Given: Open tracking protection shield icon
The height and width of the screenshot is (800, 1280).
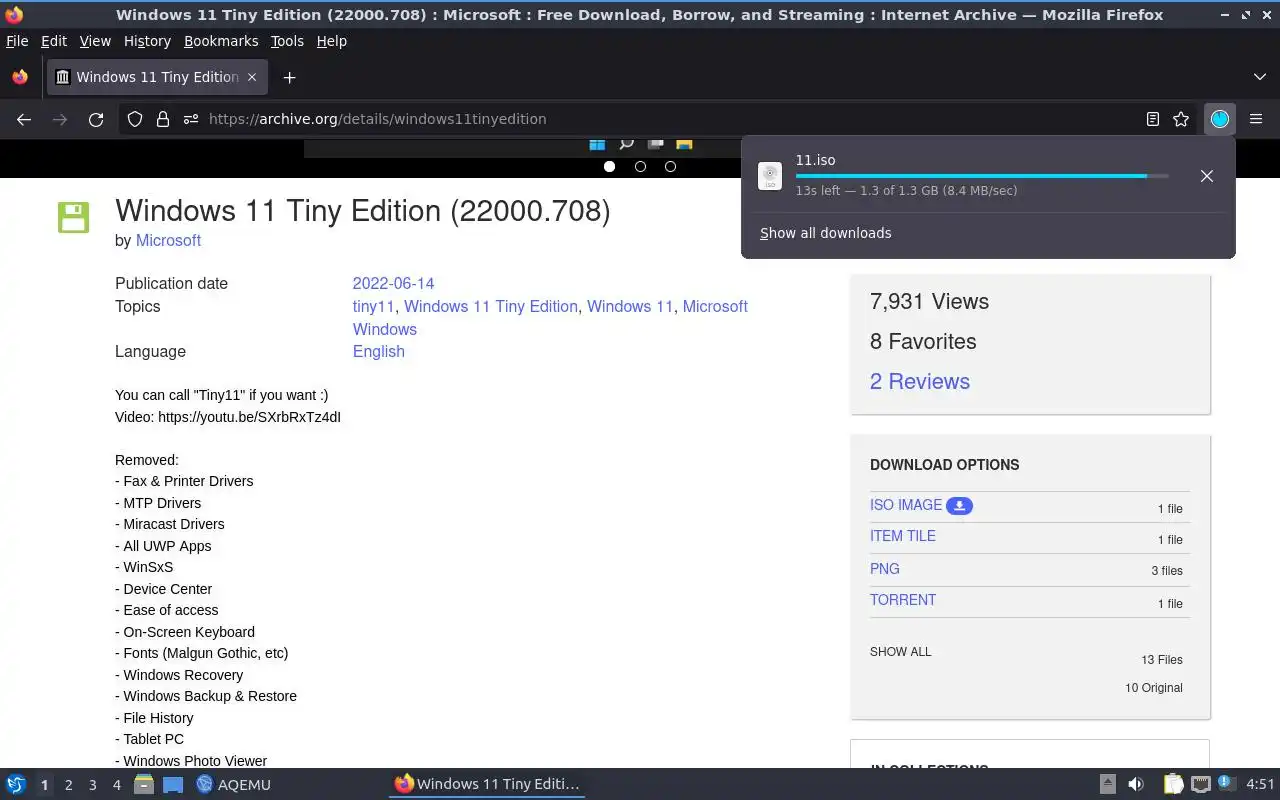Looking at the screenshot, I should (x=135, y=119).
